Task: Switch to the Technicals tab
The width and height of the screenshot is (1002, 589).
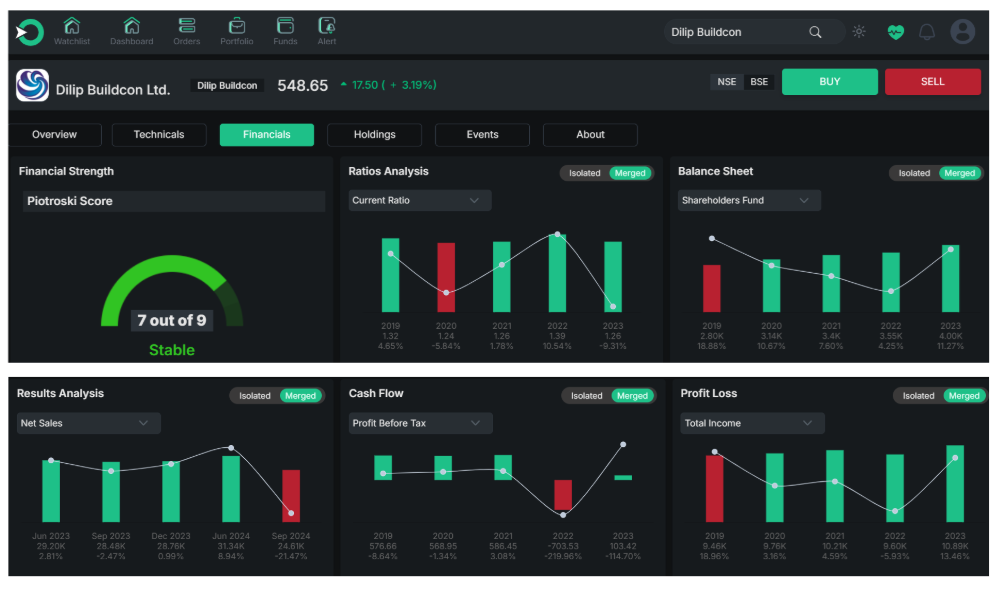Action: pyautogui.click(x=159, y=135)
